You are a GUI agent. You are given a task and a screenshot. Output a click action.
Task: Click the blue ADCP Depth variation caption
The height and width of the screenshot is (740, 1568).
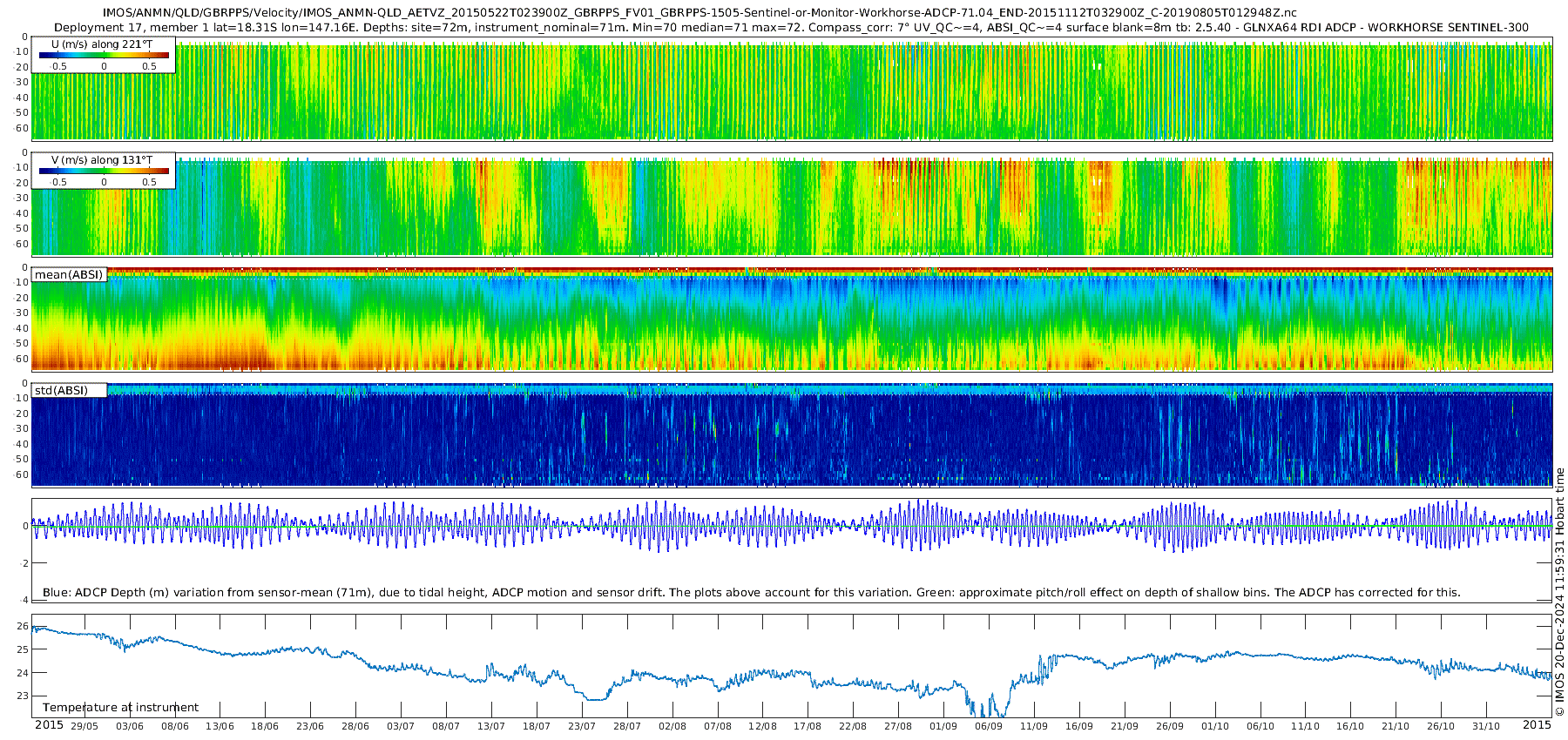(x=751, y=593)
